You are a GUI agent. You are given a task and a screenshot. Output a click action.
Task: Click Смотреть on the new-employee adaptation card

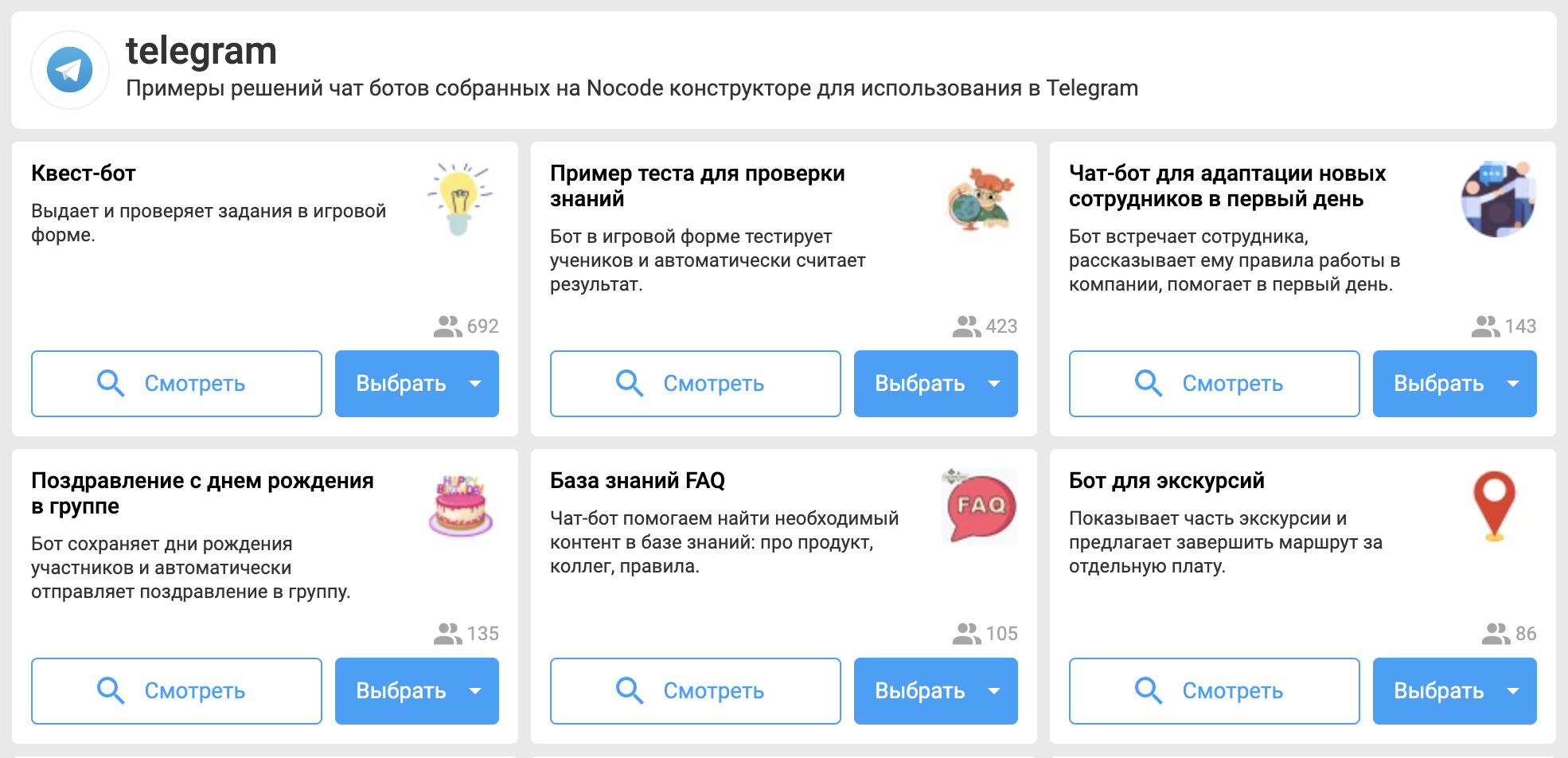coord(1215,384)
